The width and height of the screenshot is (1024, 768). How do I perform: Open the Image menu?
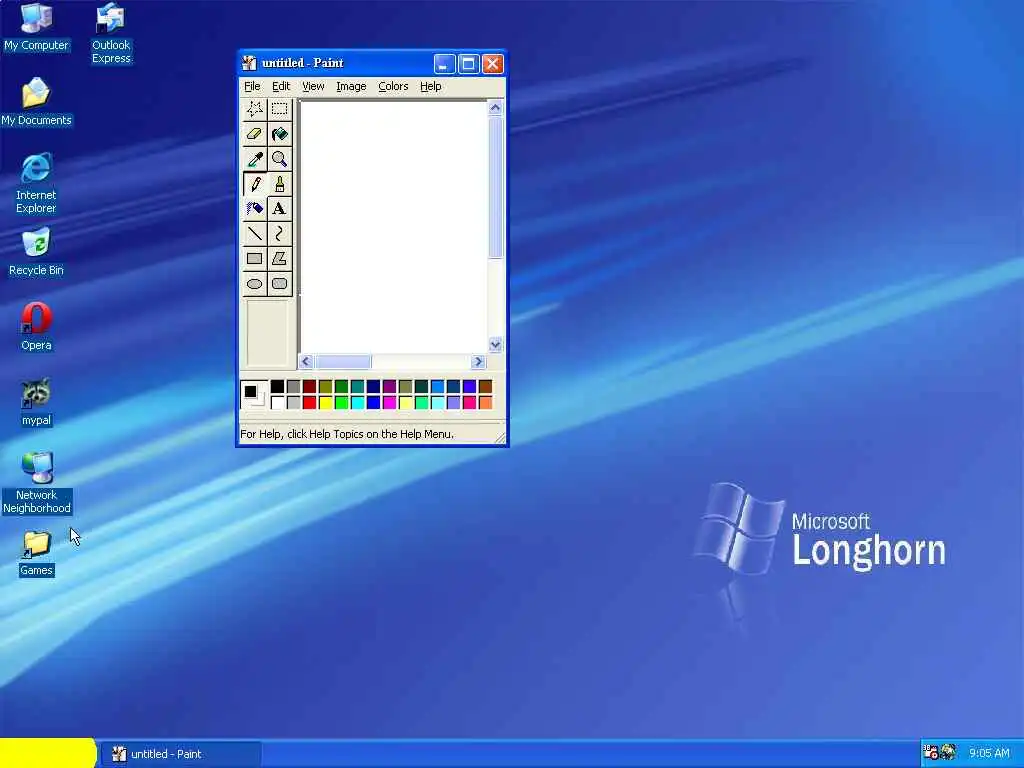(x=351, y=86)
